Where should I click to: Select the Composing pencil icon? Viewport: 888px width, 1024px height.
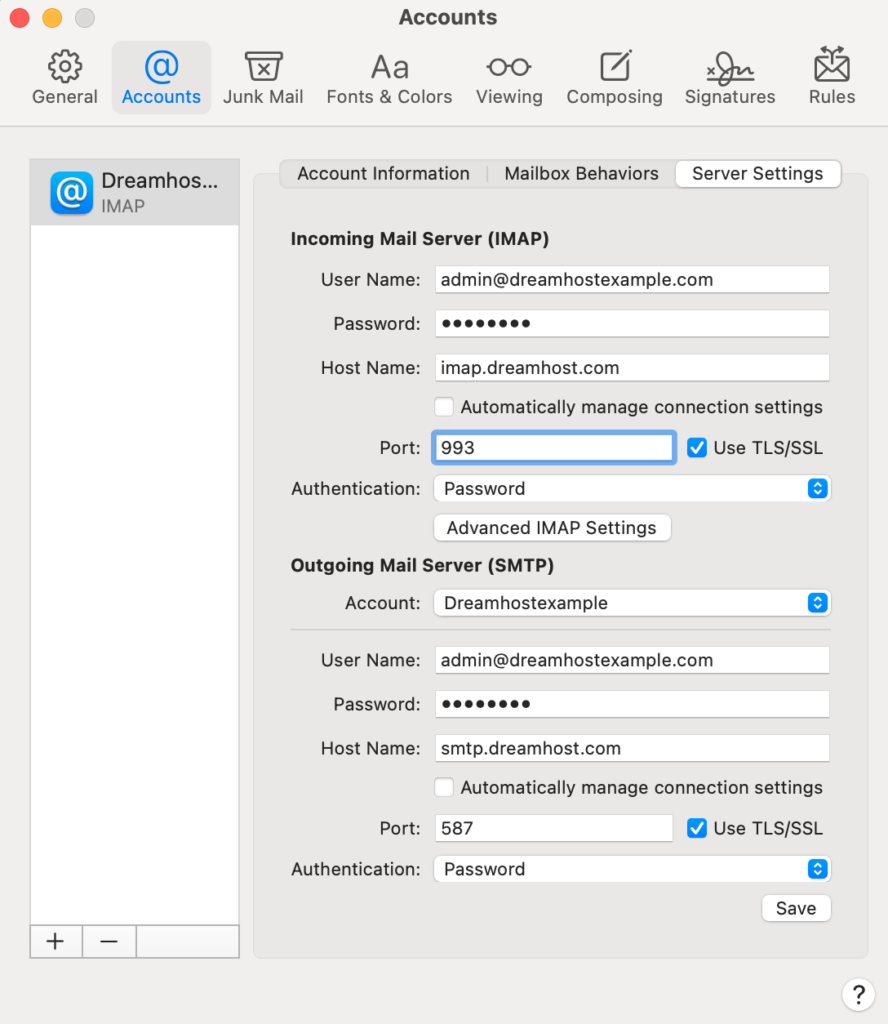(x=614, y=68)
